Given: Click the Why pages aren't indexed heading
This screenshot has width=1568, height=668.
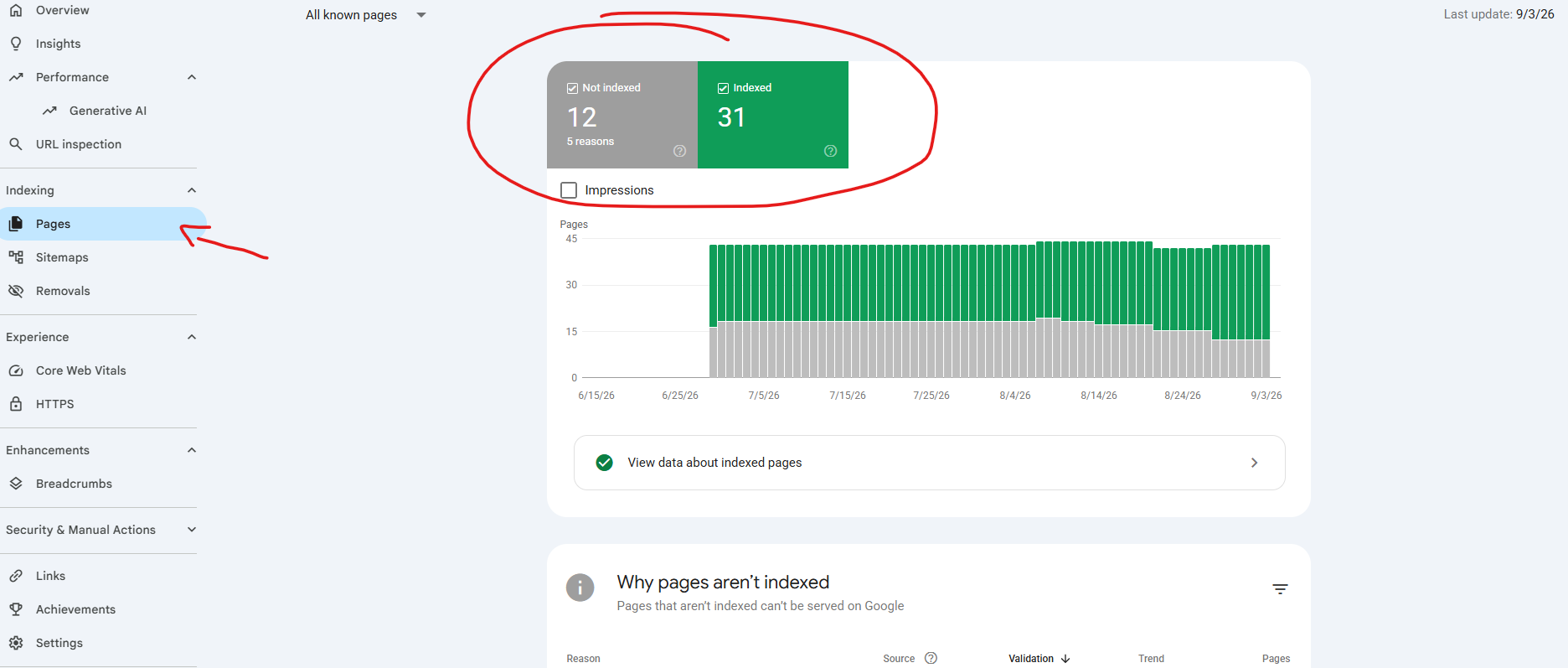Looking at the screenshot, I should (x=723, y=582).
